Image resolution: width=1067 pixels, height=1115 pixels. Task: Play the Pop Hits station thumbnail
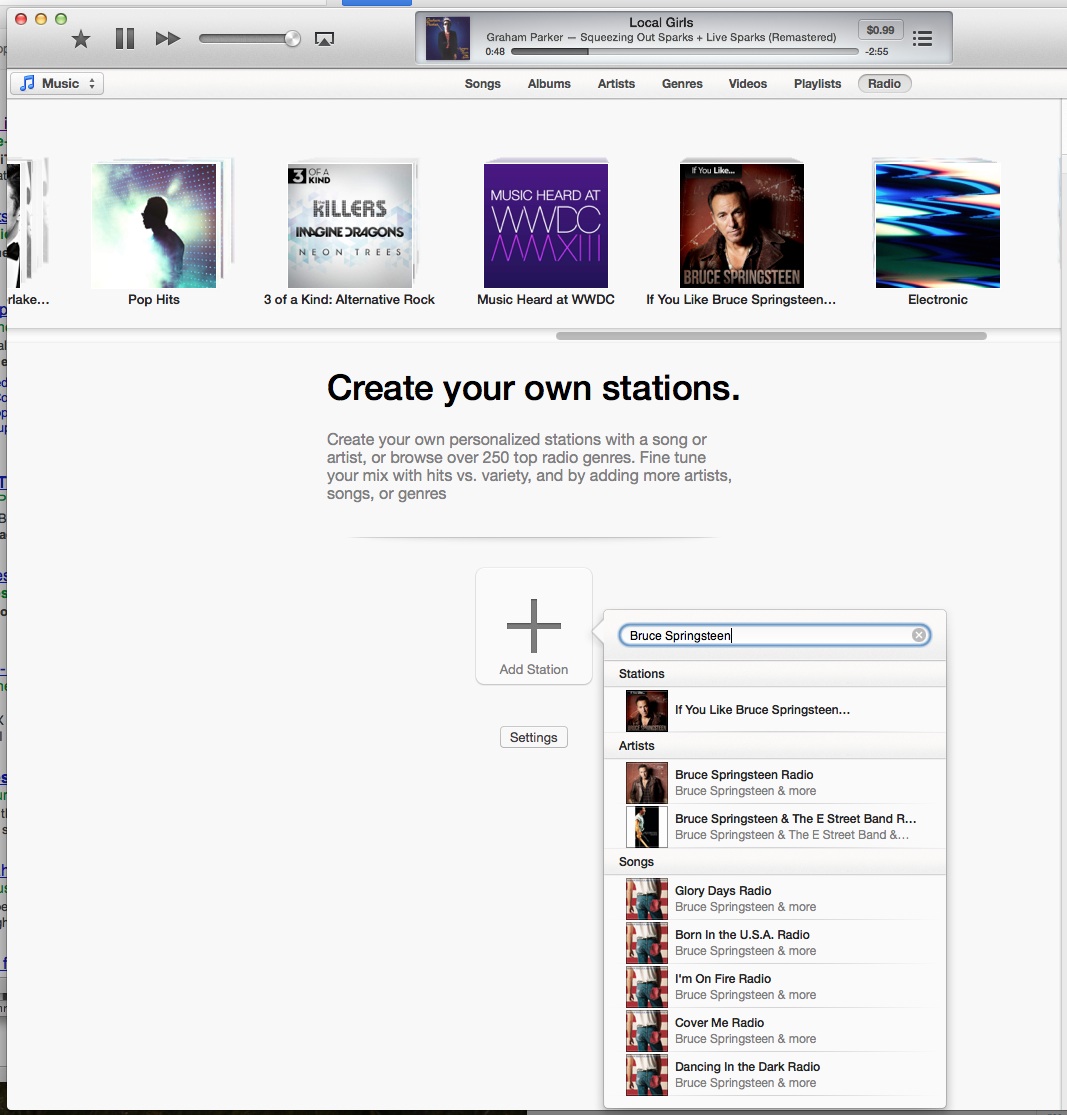coord(154,226)
